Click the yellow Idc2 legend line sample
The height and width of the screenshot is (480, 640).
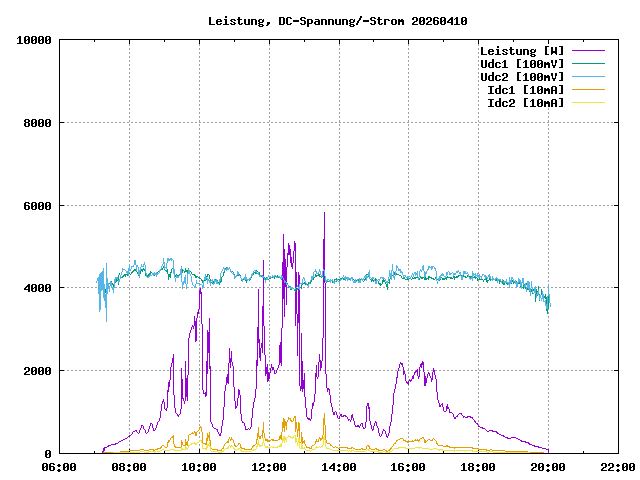[x=588, y=103]
